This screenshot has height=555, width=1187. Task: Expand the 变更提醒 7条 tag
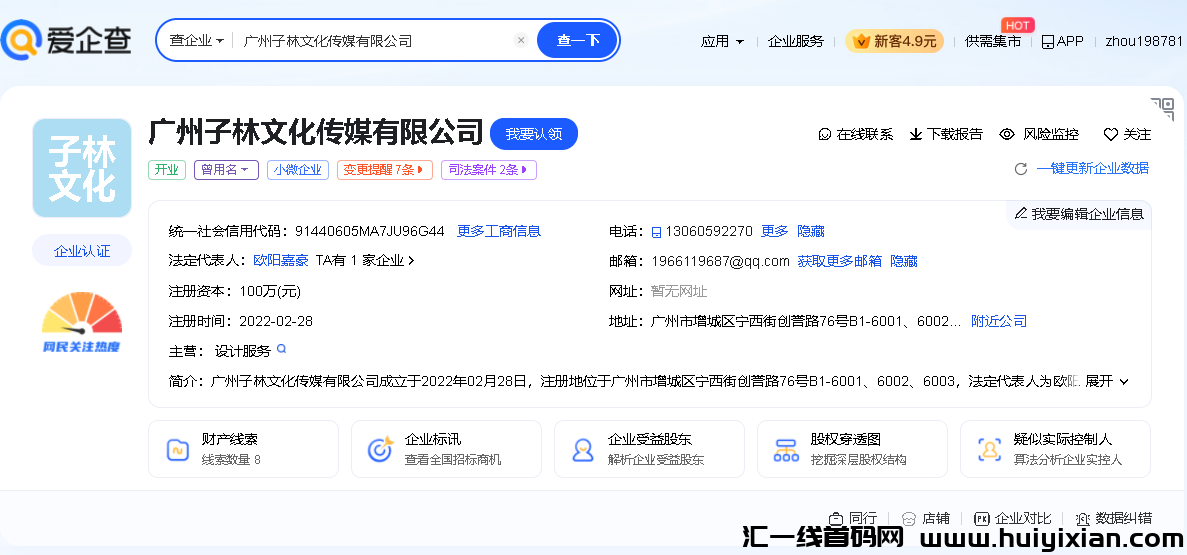tap(385, 170)
